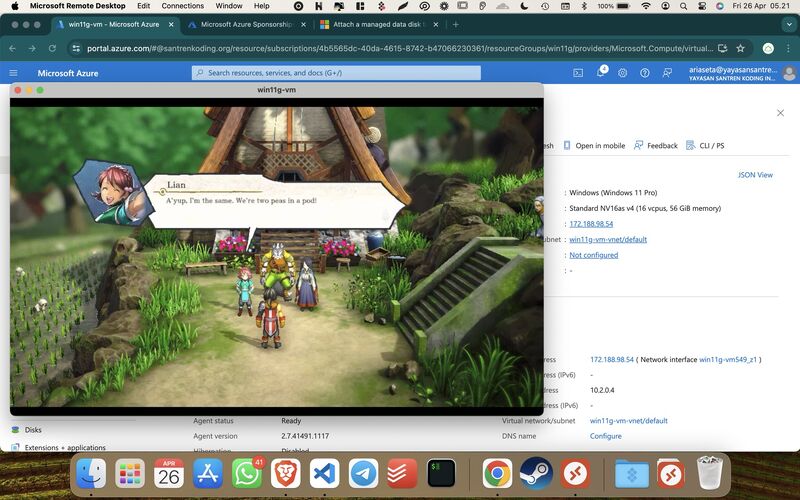The image size is (800, 500).
Task: Click the browser address bar URL
Action: 400,48
